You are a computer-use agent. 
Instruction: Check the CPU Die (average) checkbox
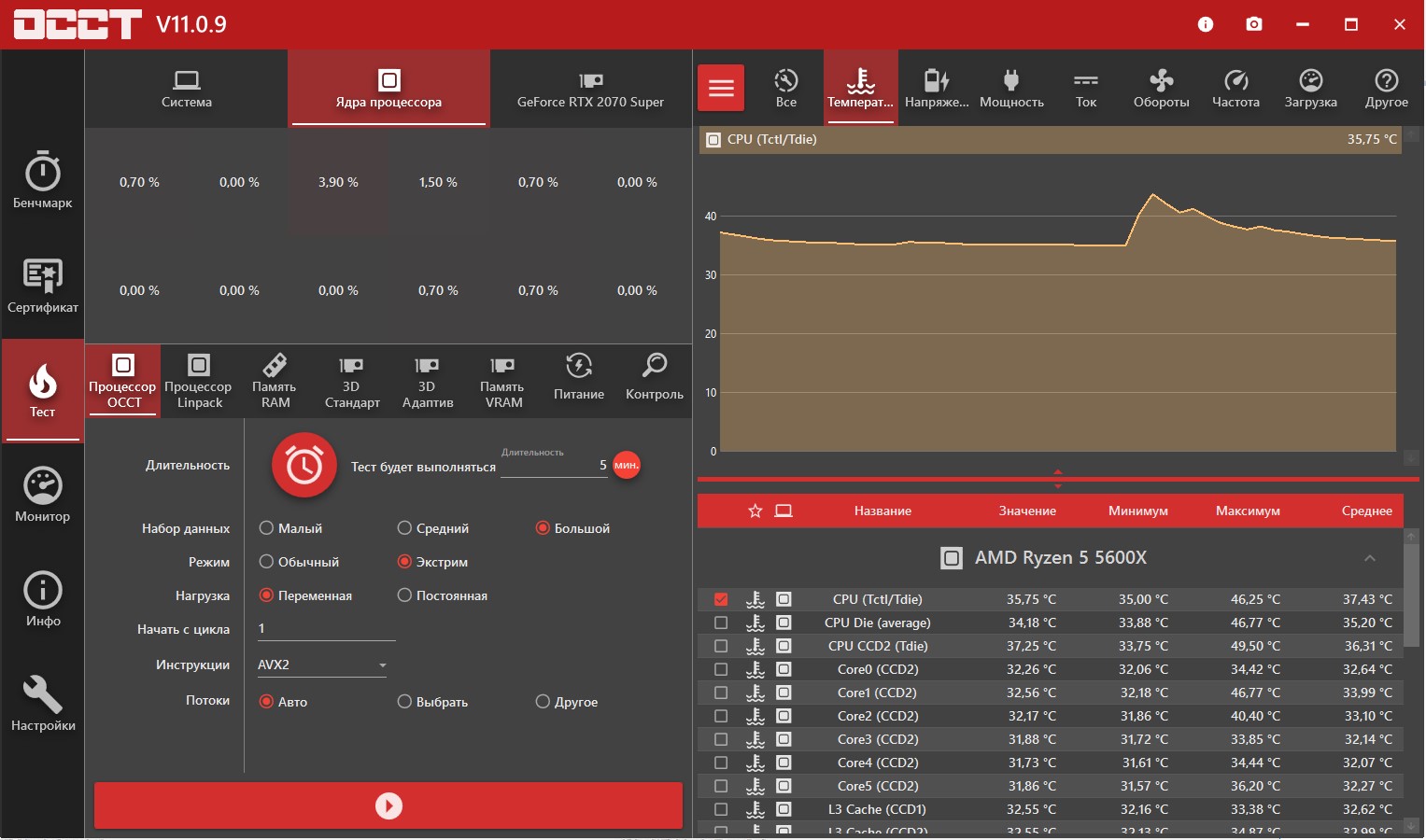(721, 623)
